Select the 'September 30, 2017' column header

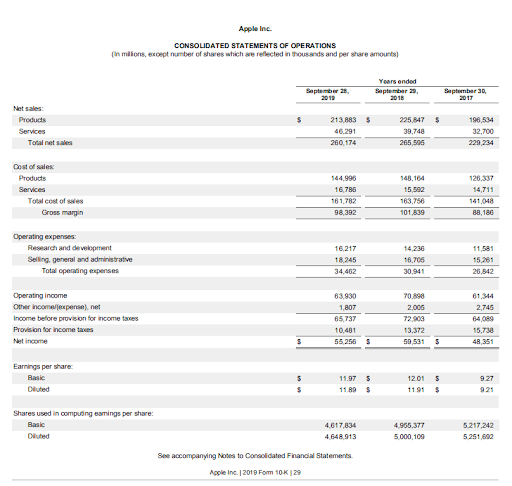point(465,94)
